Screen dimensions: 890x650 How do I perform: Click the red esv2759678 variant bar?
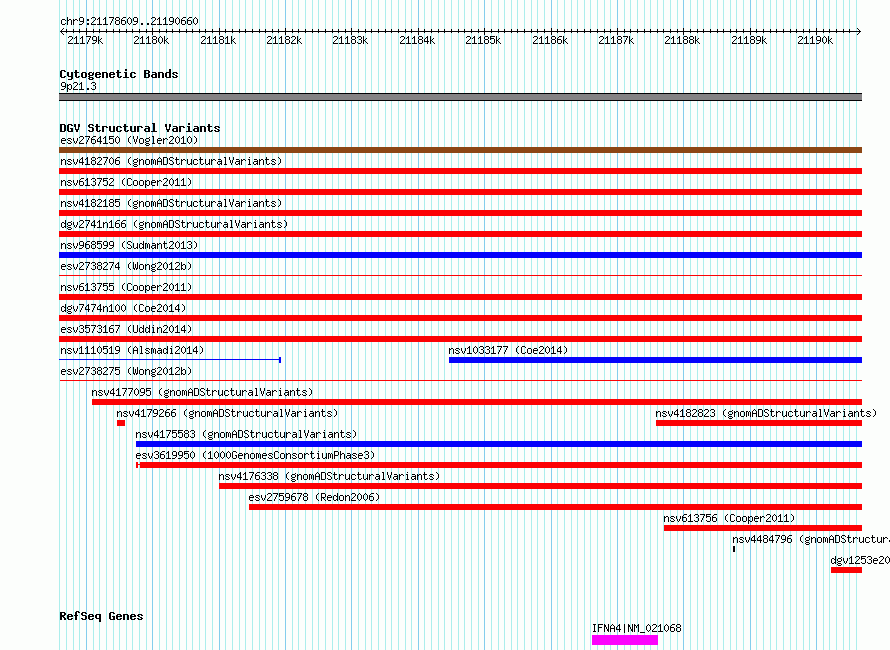(556, 507)
